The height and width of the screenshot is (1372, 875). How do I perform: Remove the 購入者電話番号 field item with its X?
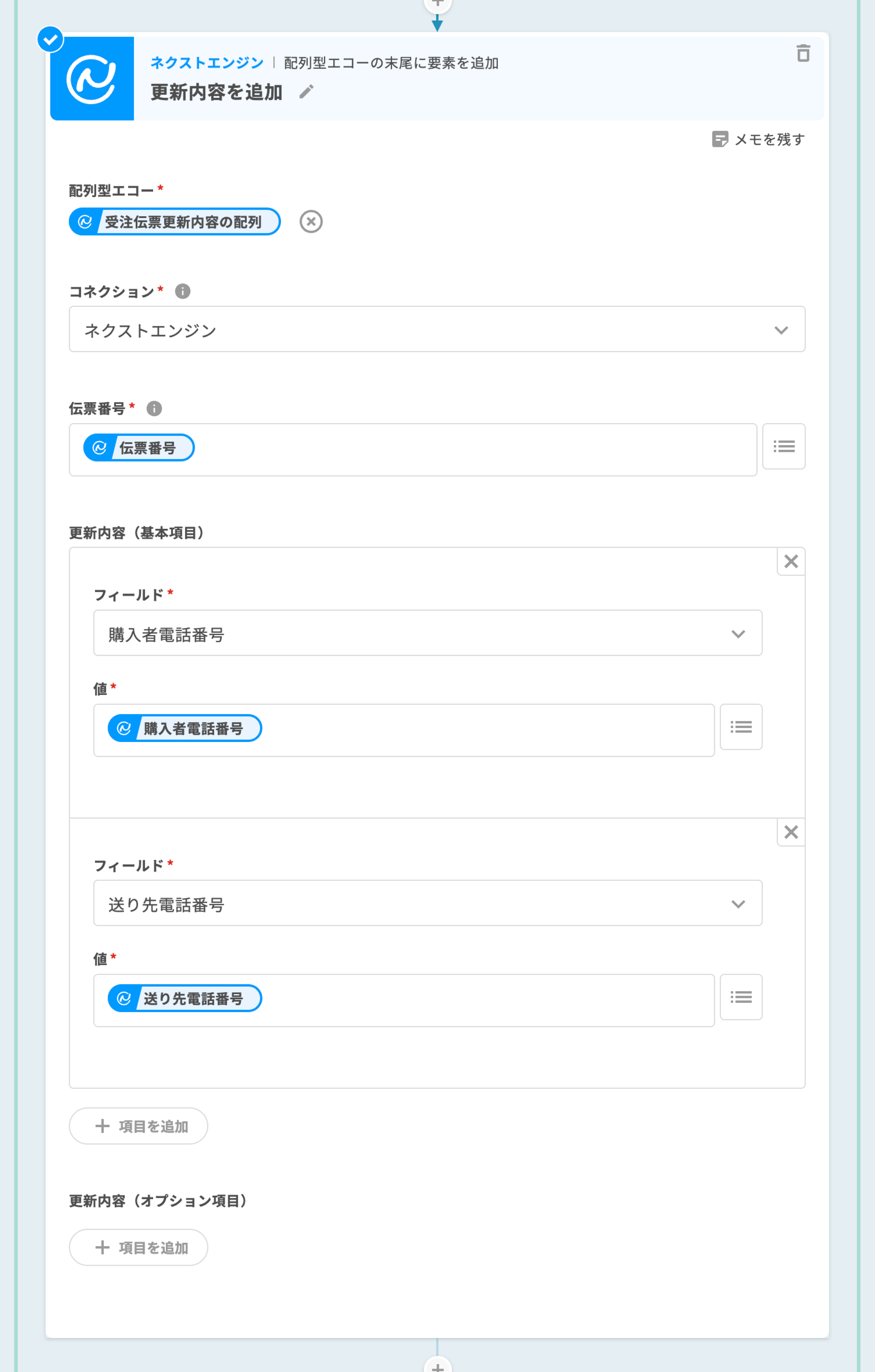tap(791, 561)
